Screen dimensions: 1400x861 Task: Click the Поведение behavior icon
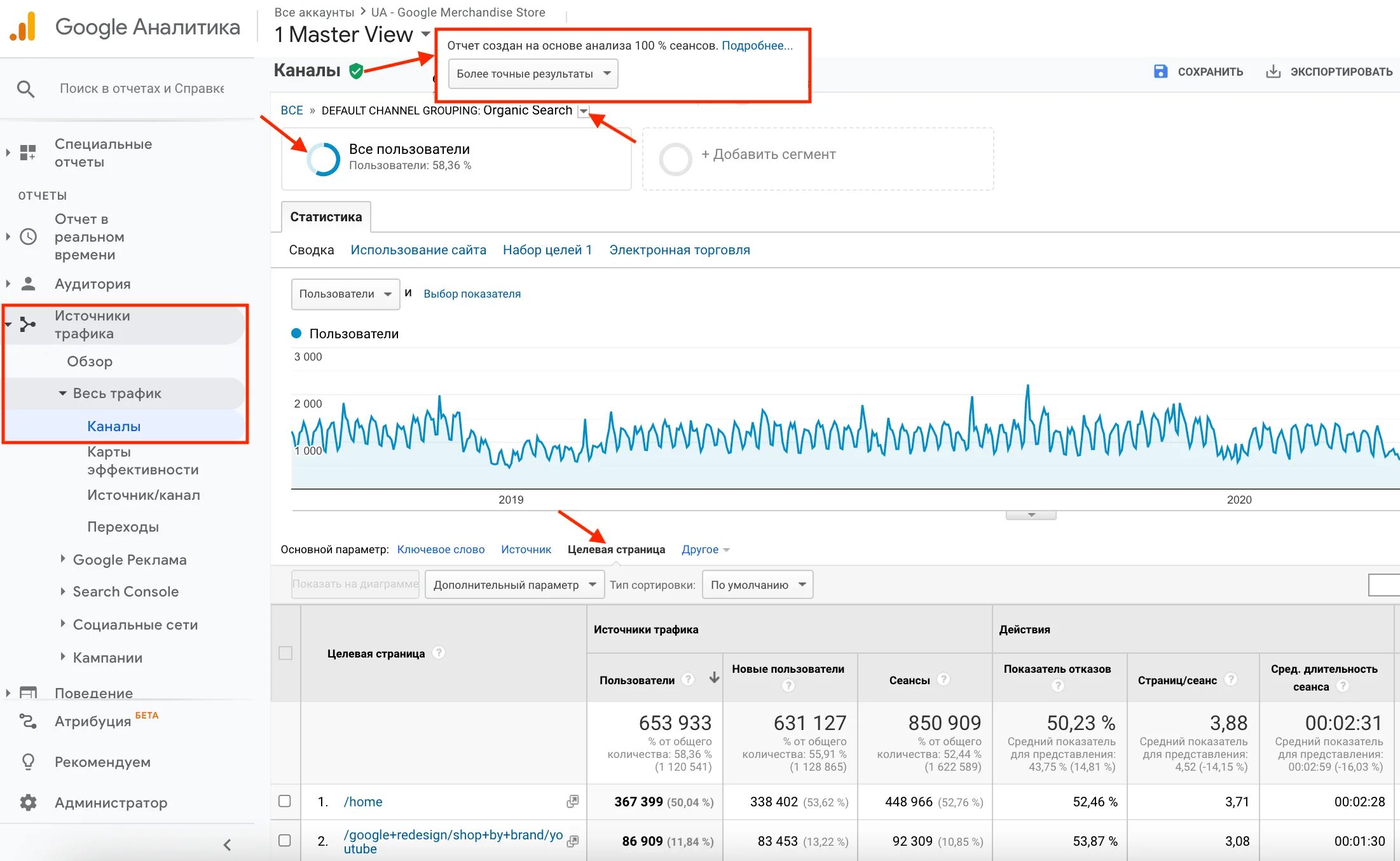(x=28, y=692)
